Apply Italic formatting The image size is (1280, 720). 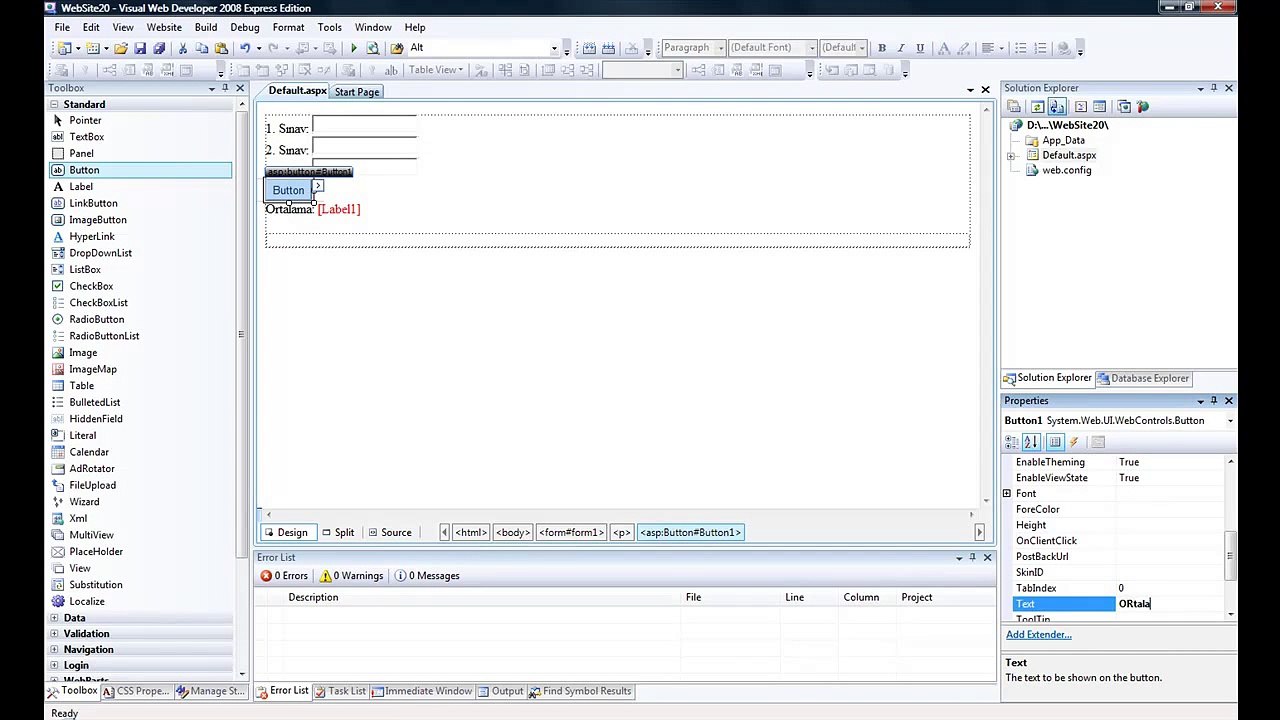point(900,48)
